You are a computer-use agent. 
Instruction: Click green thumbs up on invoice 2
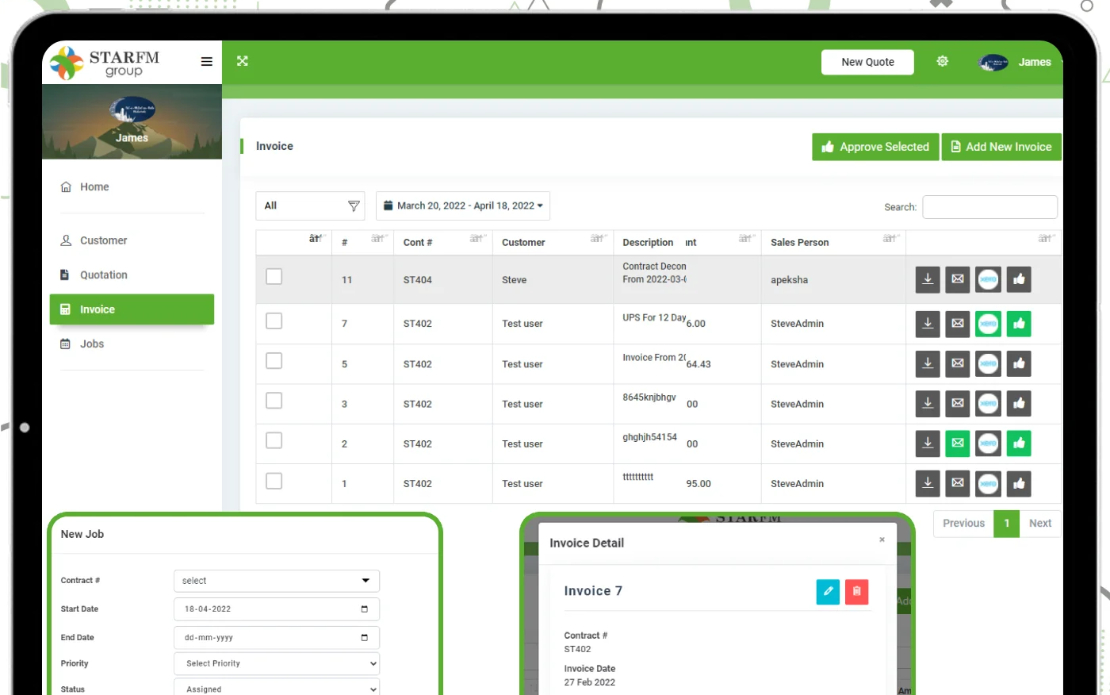1019,443
